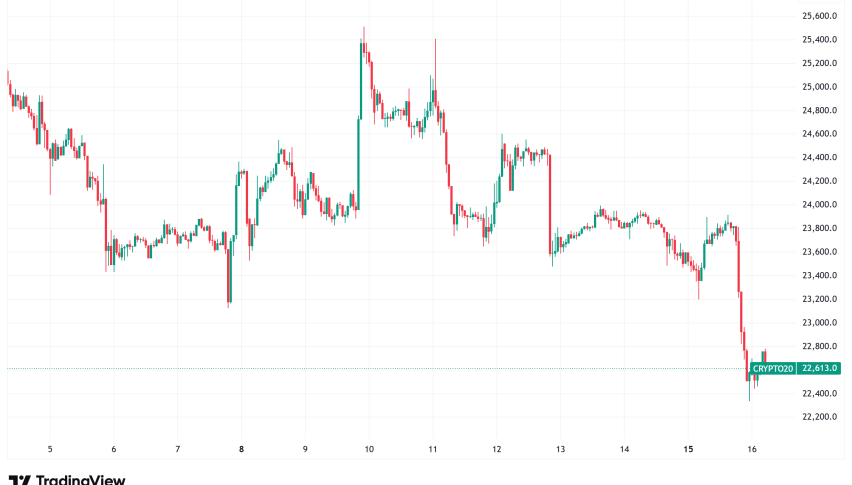Image resolution: width=852 pixels, height=485 pixels.
Task: Select date label 12 on time axis
Action: [x=497, y=449]
